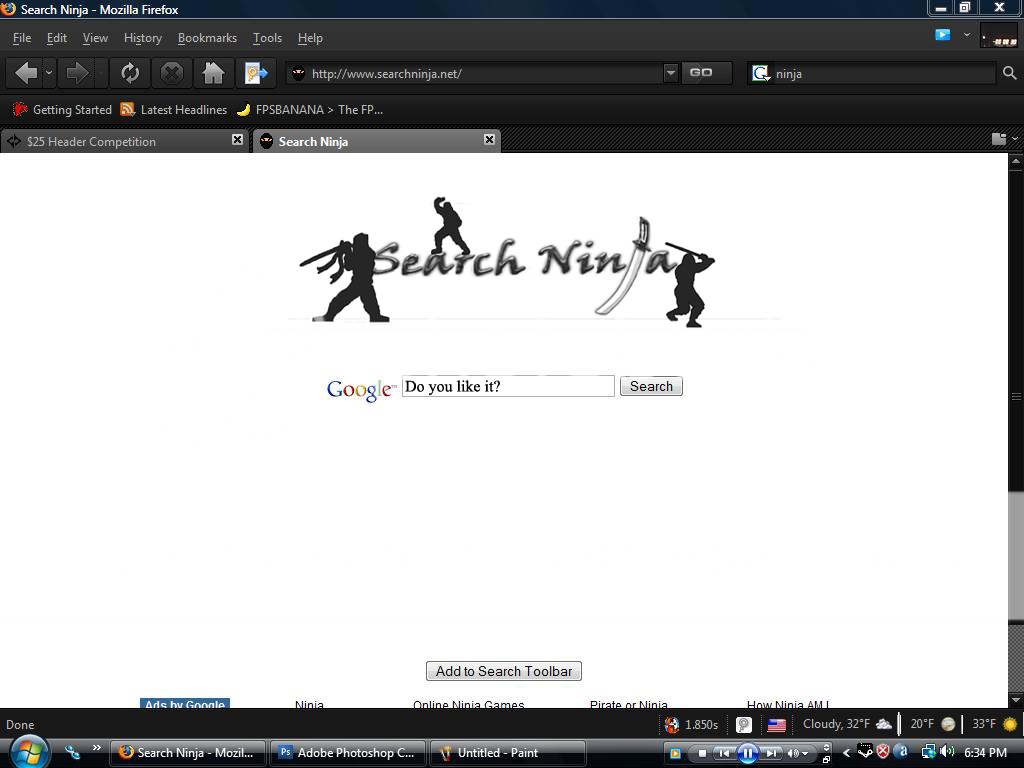
Task: Click the Forward arrow button
Action: pos(77,73)
